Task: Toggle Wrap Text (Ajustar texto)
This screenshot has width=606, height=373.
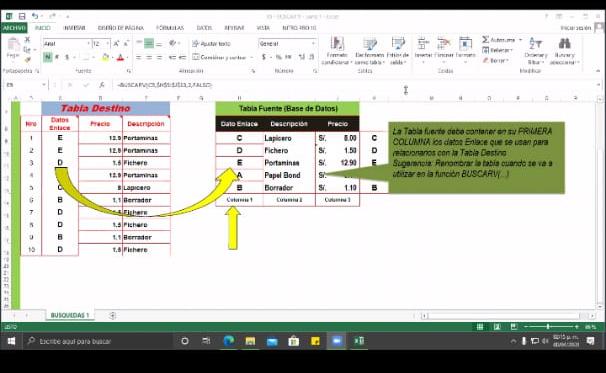Action: point(211,44)
